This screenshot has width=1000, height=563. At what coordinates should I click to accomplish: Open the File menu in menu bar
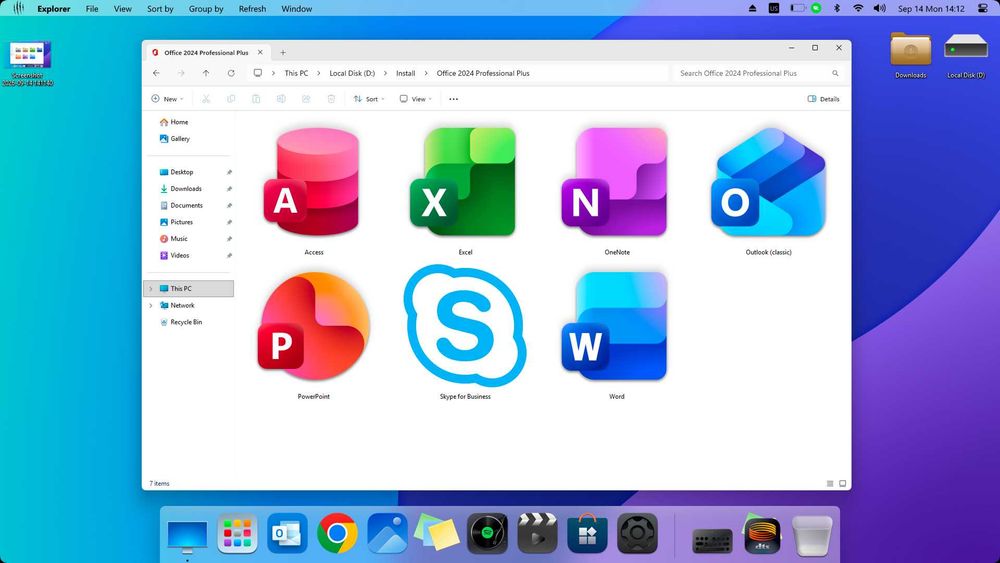point(92,9)
